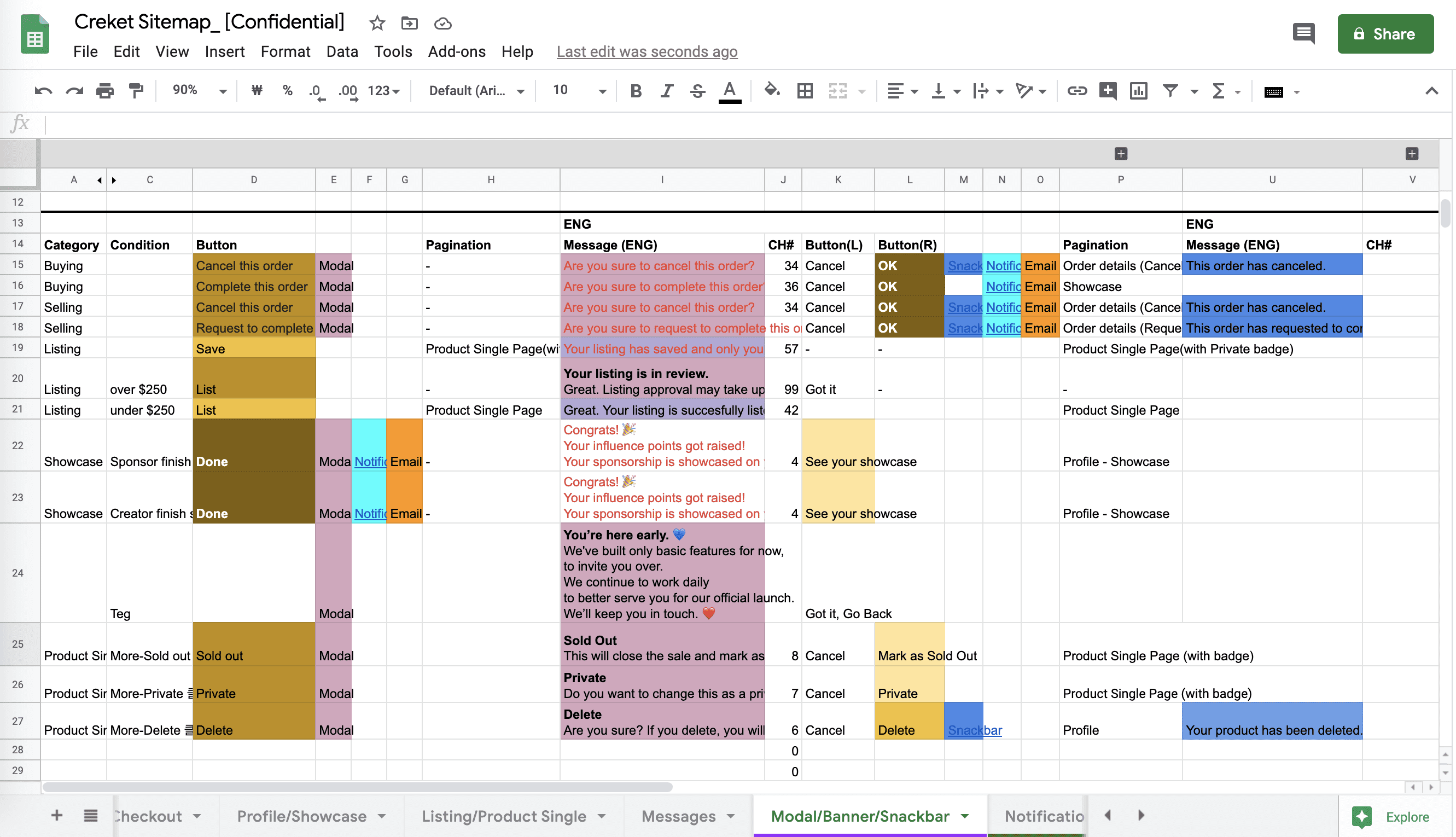Open text wrapping dropdown
Image resolution: width=1456 pixels, height=837 pixels.
[x=988, y=91]
